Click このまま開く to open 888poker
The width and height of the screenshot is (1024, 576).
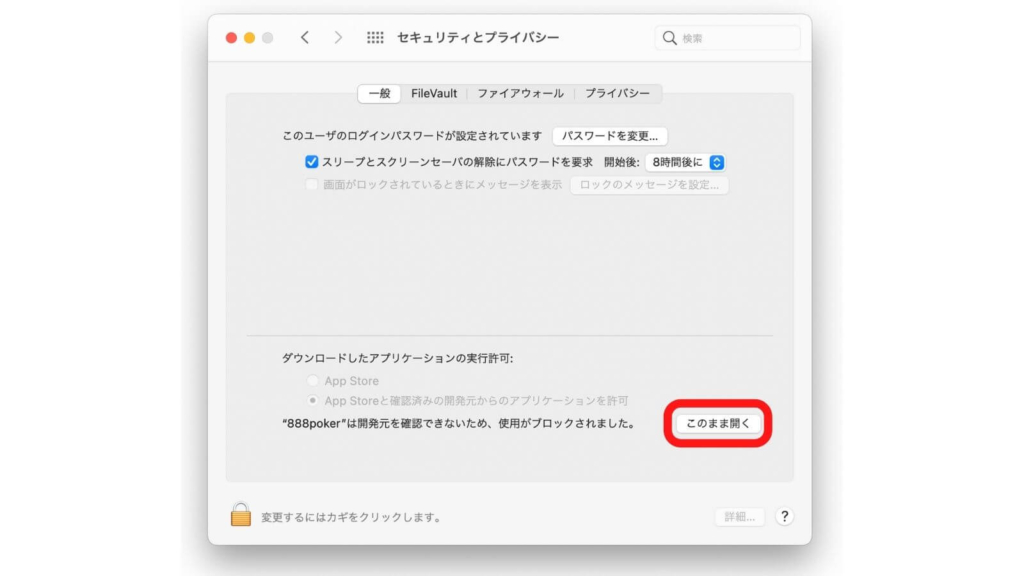tap(718, 423)
